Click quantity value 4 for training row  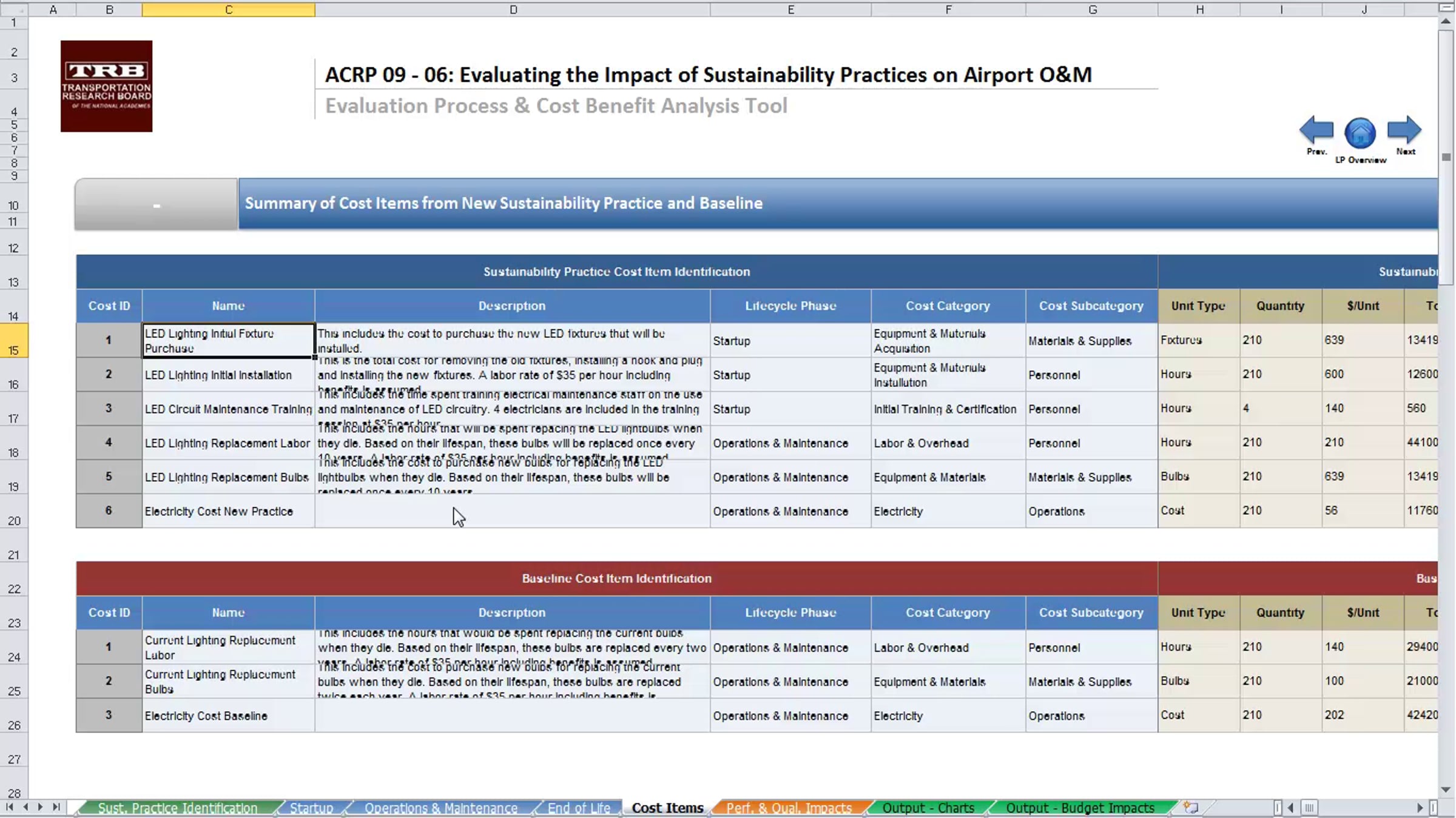[1281, 408]
